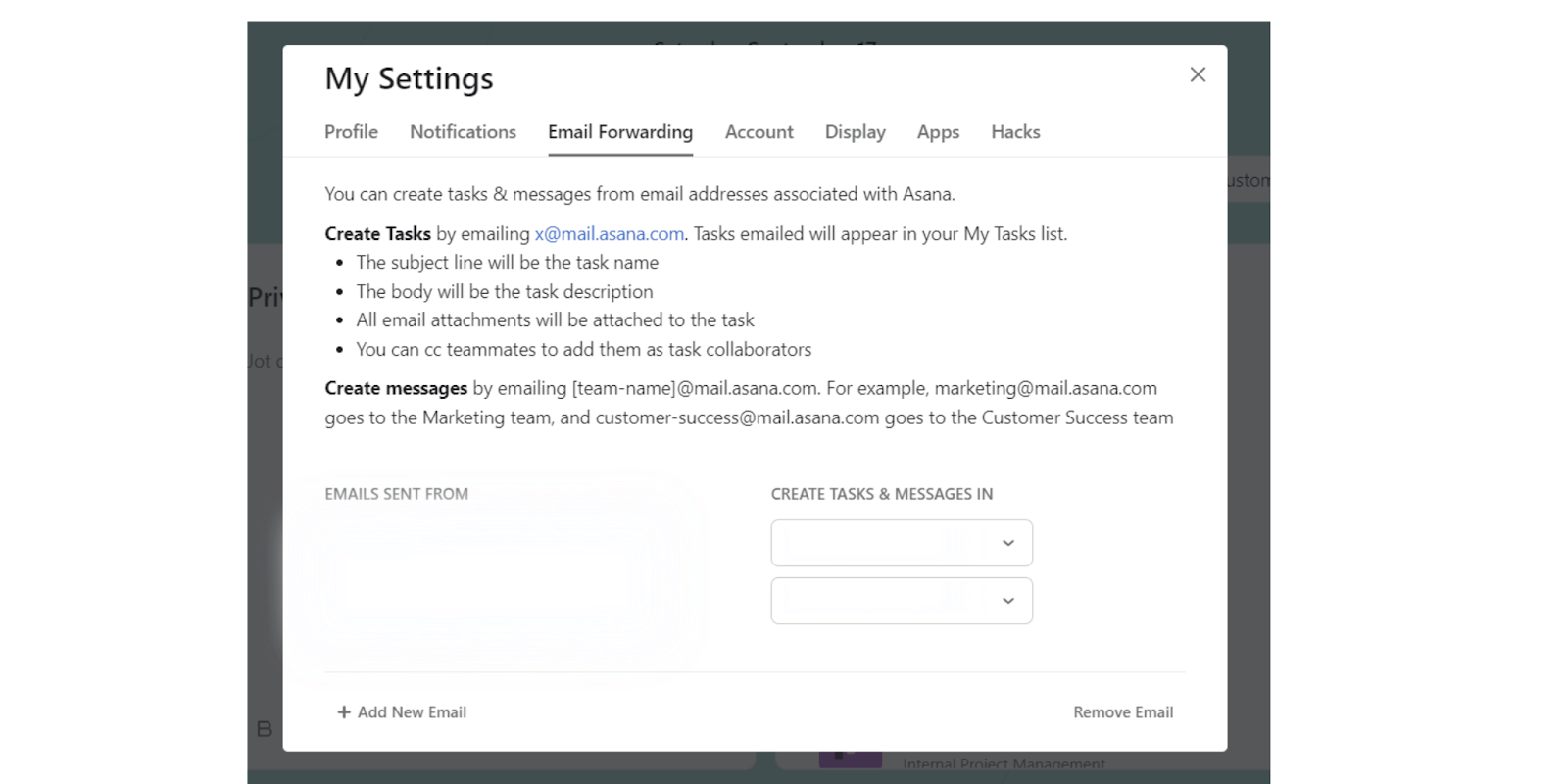Open the first Create Tasks & Messages In dropdown
Image resolution: width=1568 pixels, height=784 pixels.
pyautogui.click(x=902, y=543)
